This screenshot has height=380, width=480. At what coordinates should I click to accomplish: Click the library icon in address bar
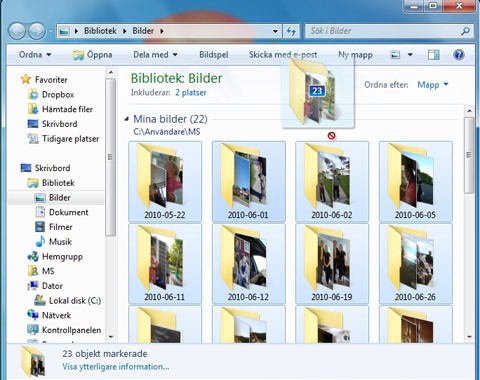tap(64, 31)
